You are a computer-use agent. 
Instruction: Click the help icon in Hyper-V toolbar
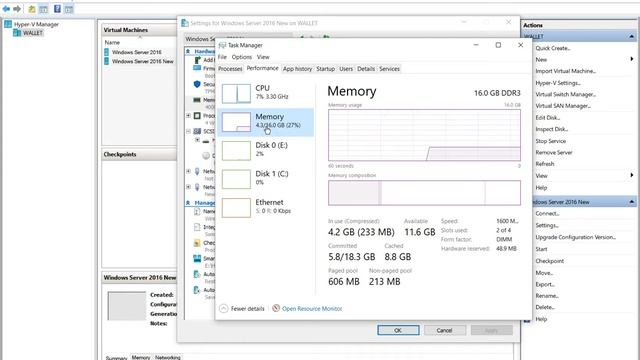(x=57, y=9)
